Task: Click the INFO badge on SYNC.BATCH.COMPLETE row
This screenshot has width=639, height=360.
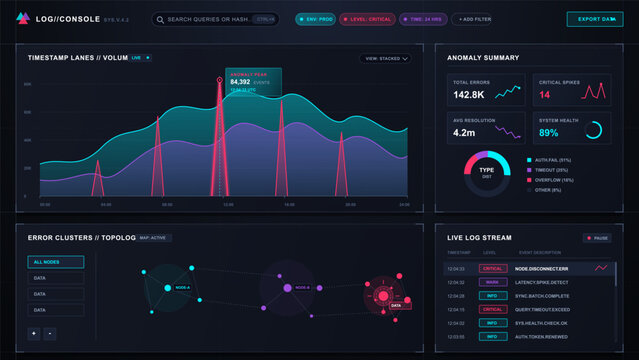Action: [493, 296]
